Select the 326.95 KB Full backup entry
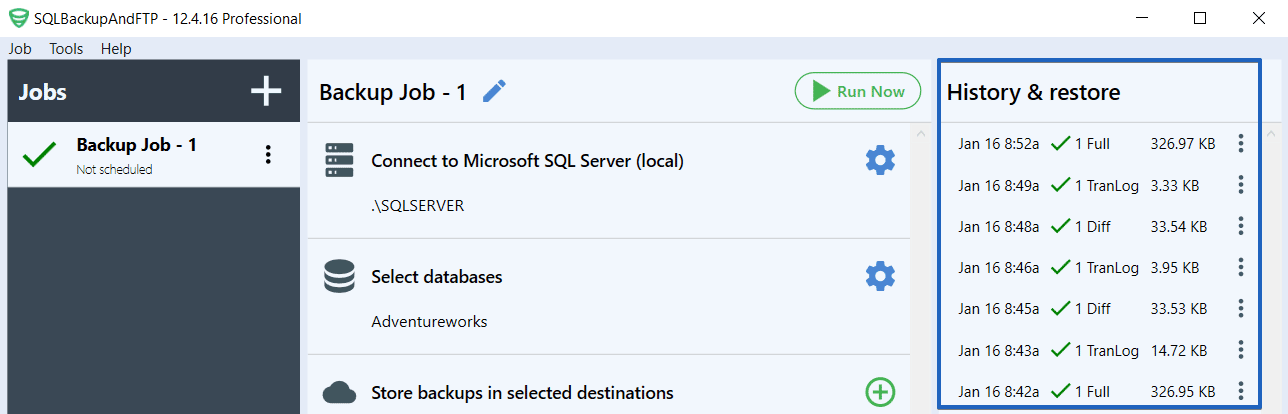The width and height of the screenshot is (1288, 414). pos(1100,391)
